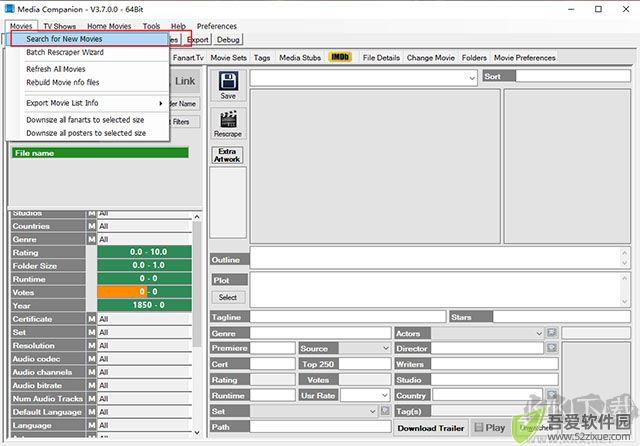640x446 pixels.
Task: Toggle the M button for Audio codec filter
Action: click(x=91, y=359)
